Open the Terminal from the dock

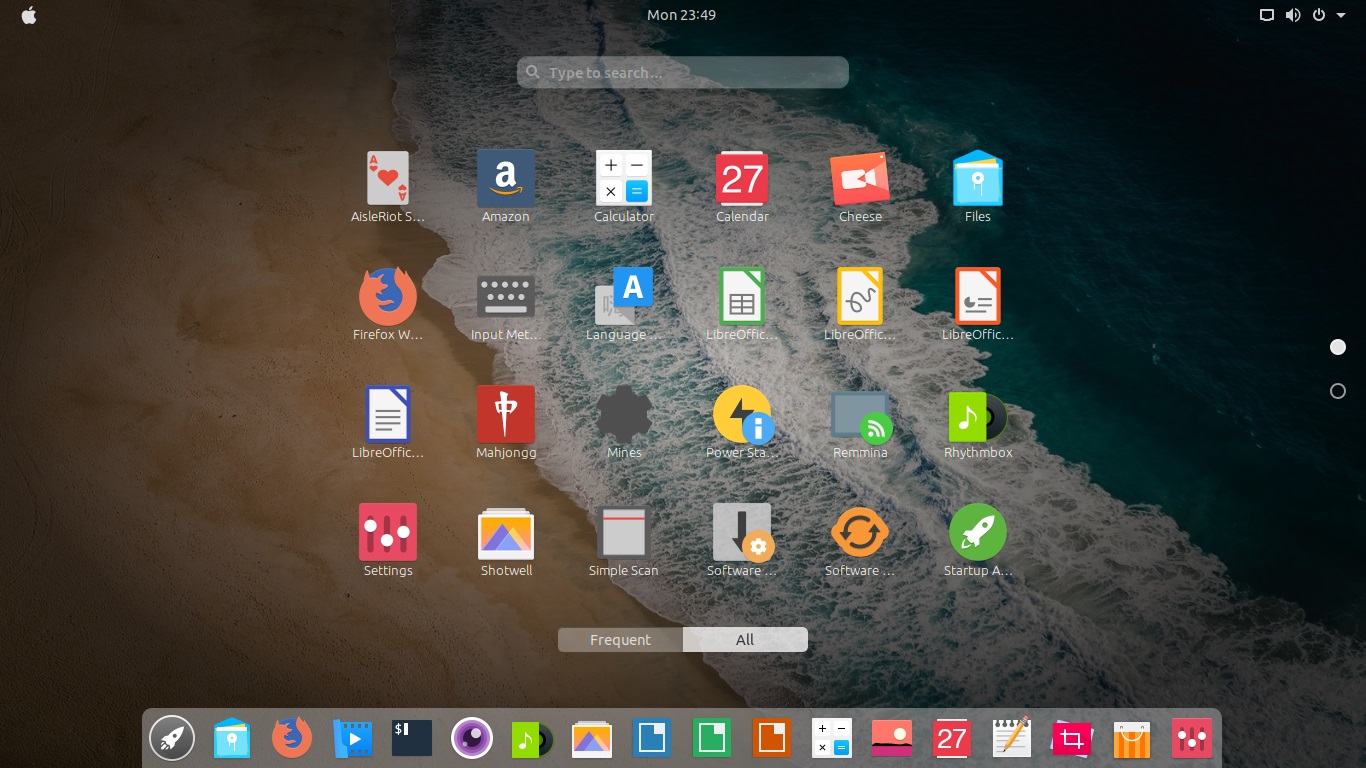(x=412, y=739)
